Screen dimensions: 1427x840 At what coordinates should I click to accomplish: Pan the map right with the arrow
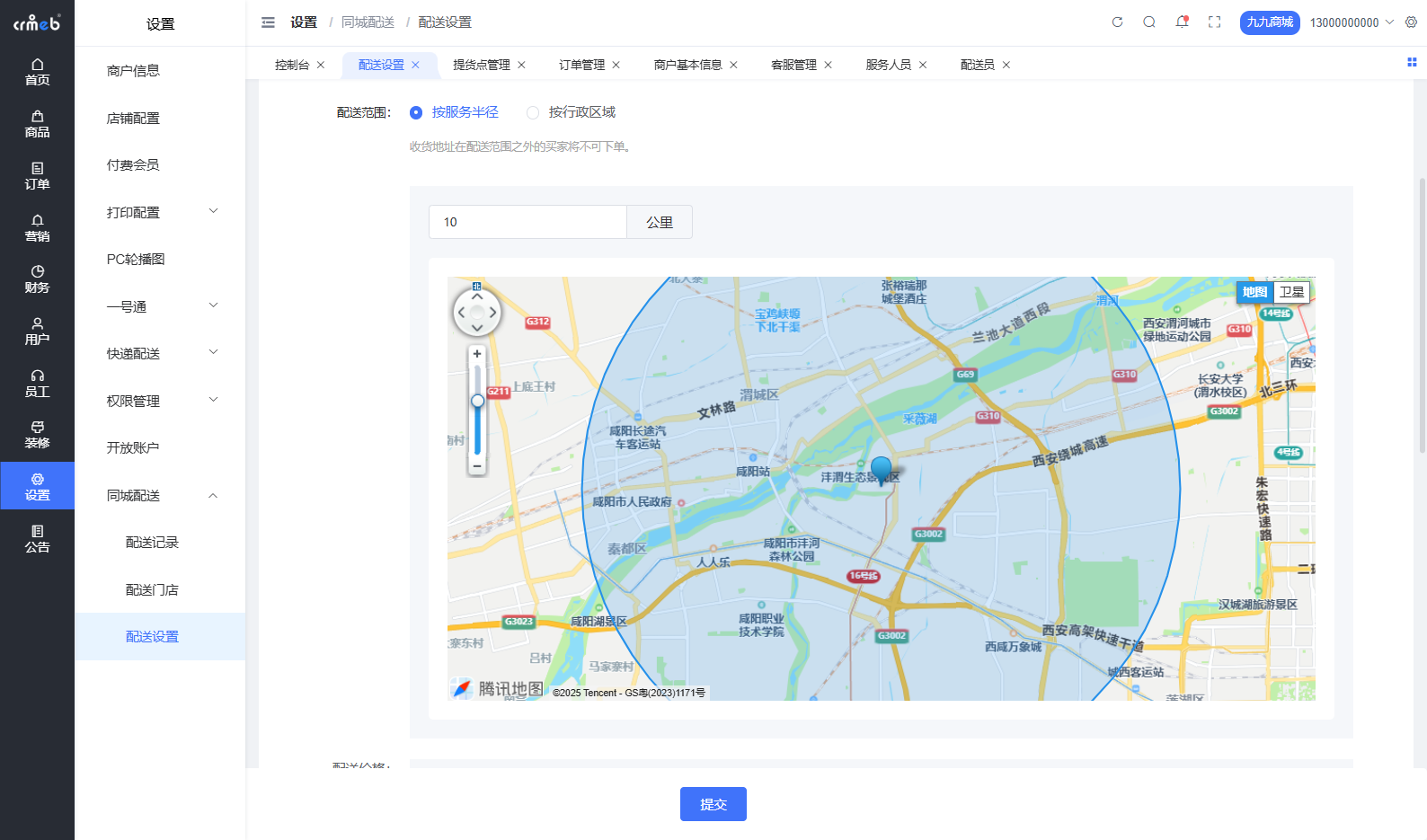point(493,313)
